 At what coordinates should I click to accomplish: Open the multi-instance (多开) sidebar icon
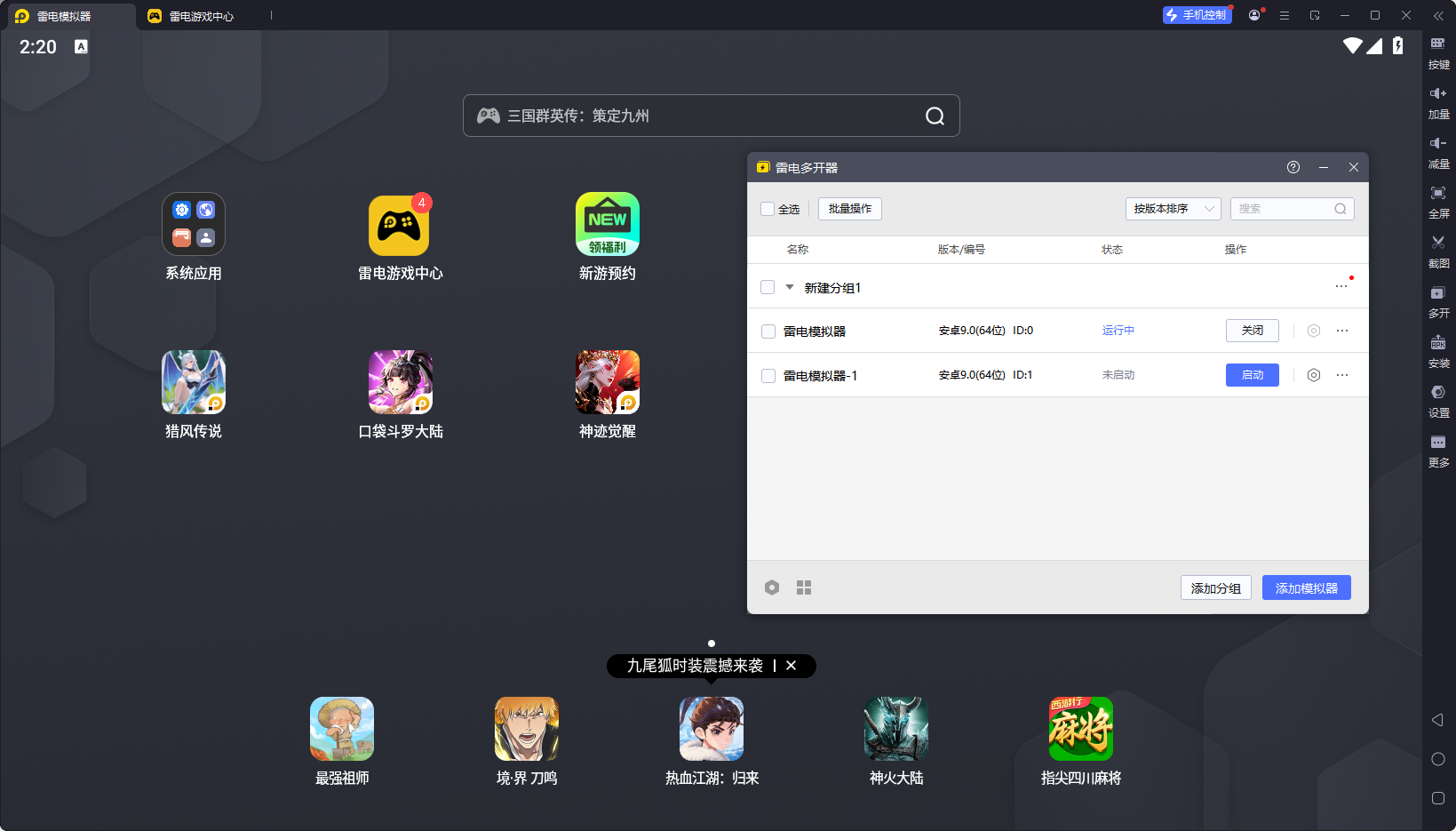1437,293
